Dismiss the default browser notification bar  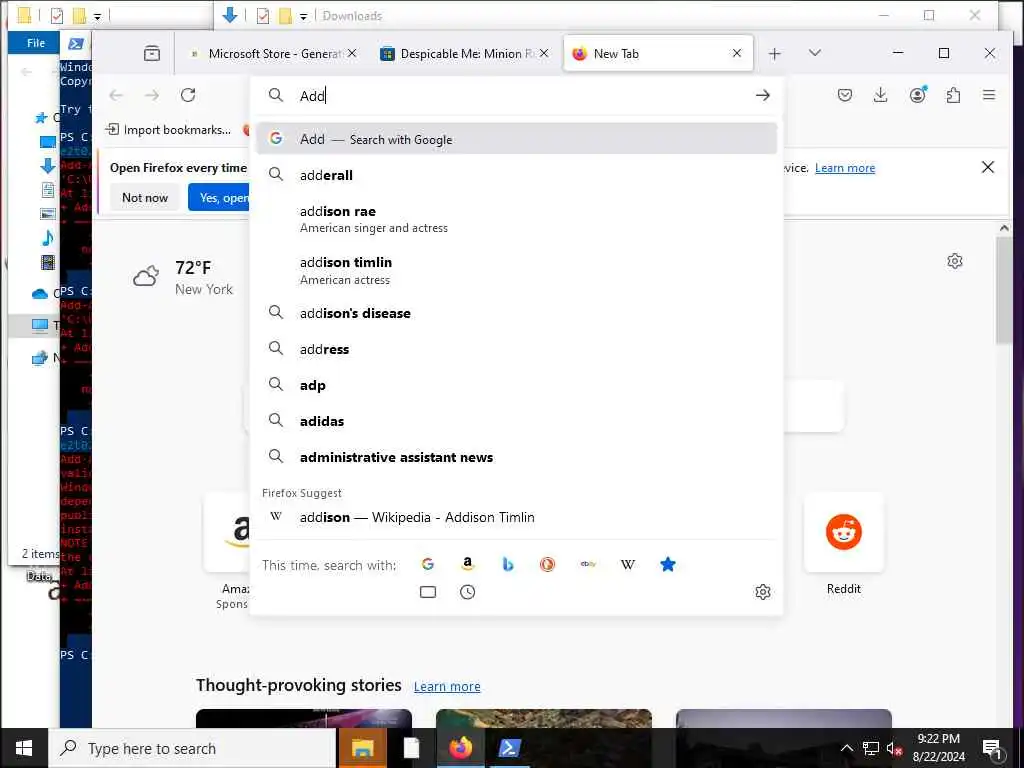tap(987, 168)
